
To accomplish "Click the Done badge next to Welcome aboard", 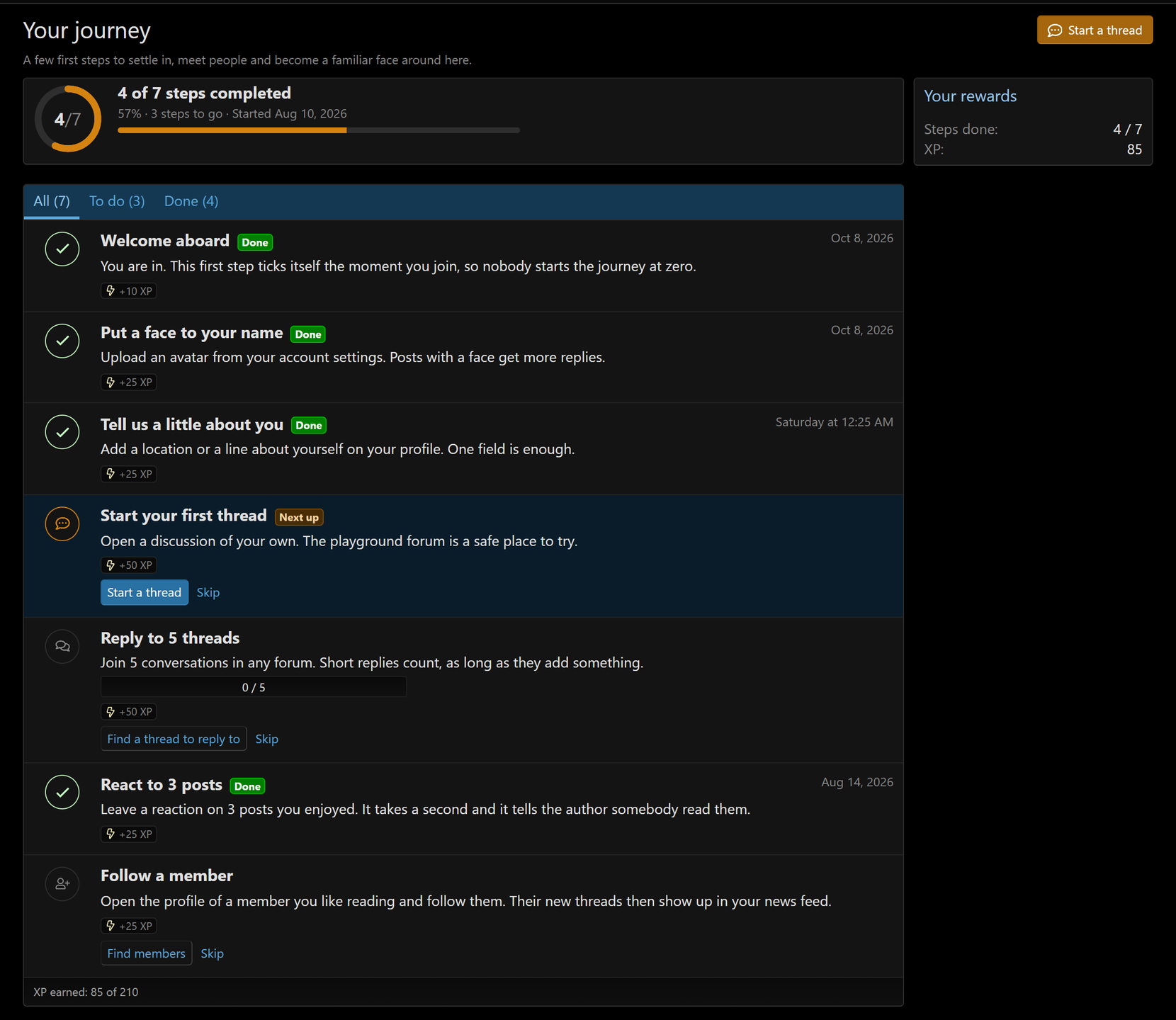I will coord(255,242).
